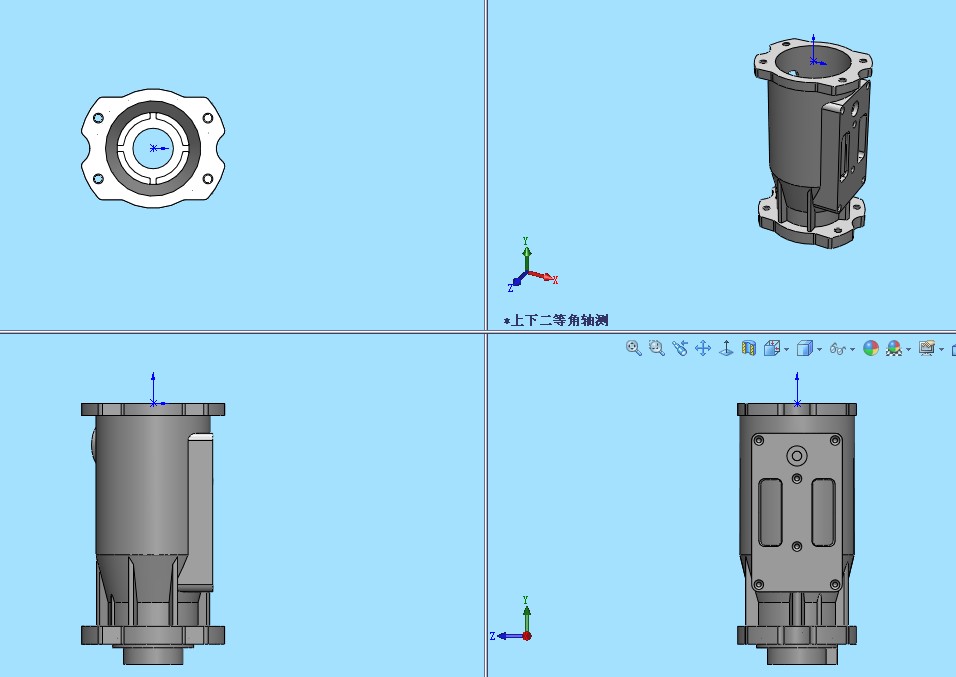The image size is (956, 677).
Task: Open Edit Appearance color ball
Action: [871, 348]
